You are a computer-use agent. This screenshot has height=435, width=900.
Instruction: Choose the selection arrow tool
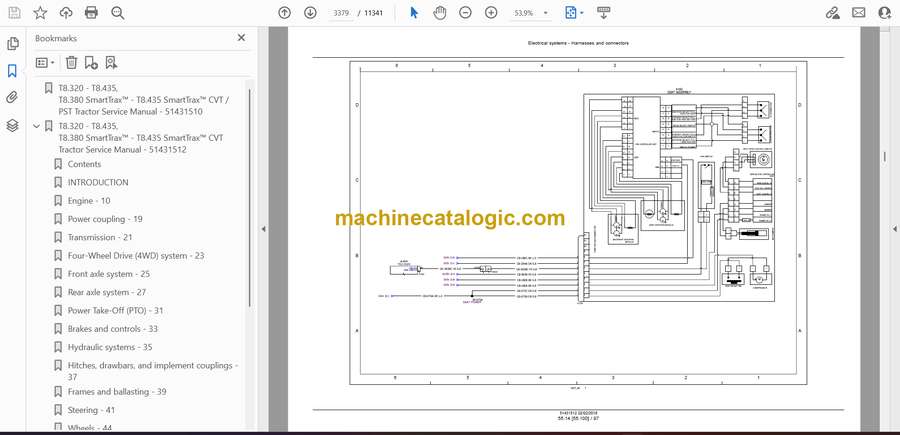pyautogui.click(x=414, y=13)
